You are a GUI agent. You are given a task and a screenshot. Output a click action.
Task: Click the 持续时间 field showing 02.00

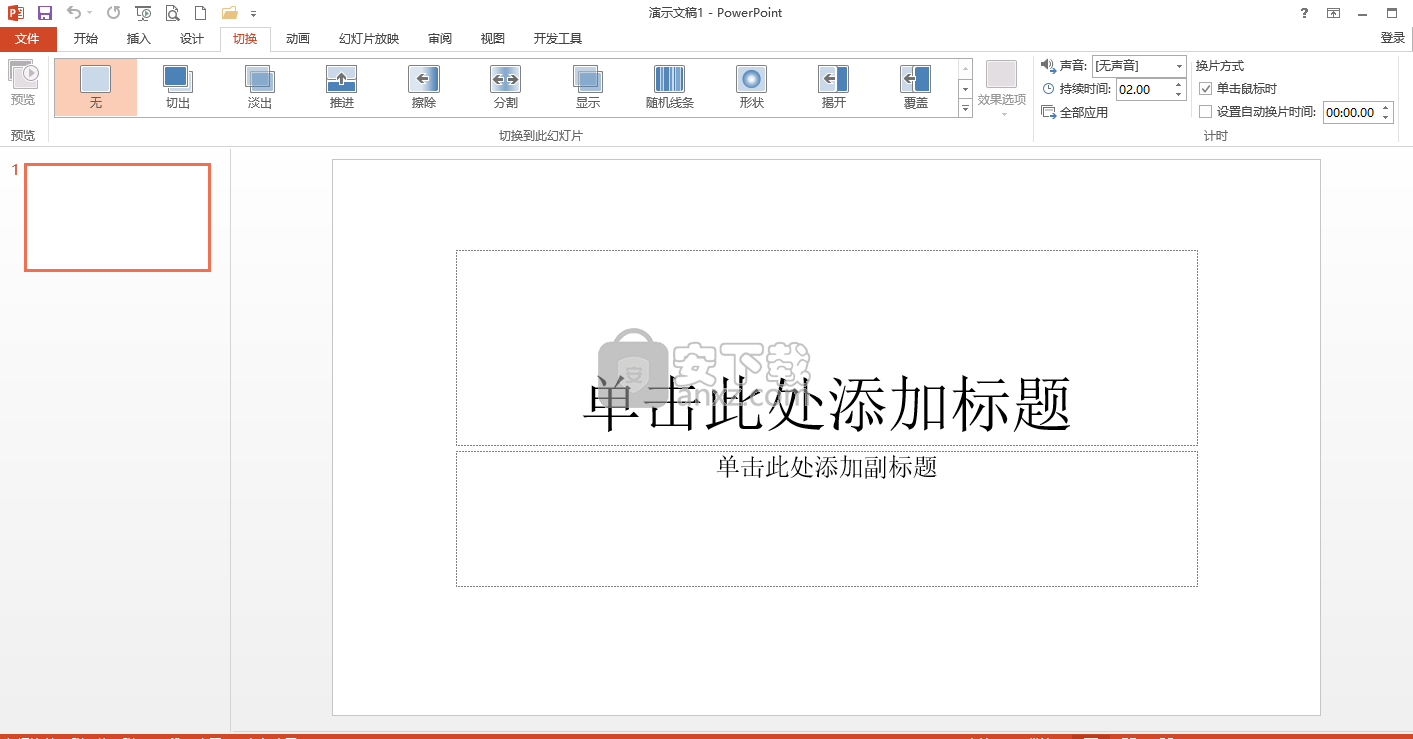pyautogui.click(x=1144, y=89)
